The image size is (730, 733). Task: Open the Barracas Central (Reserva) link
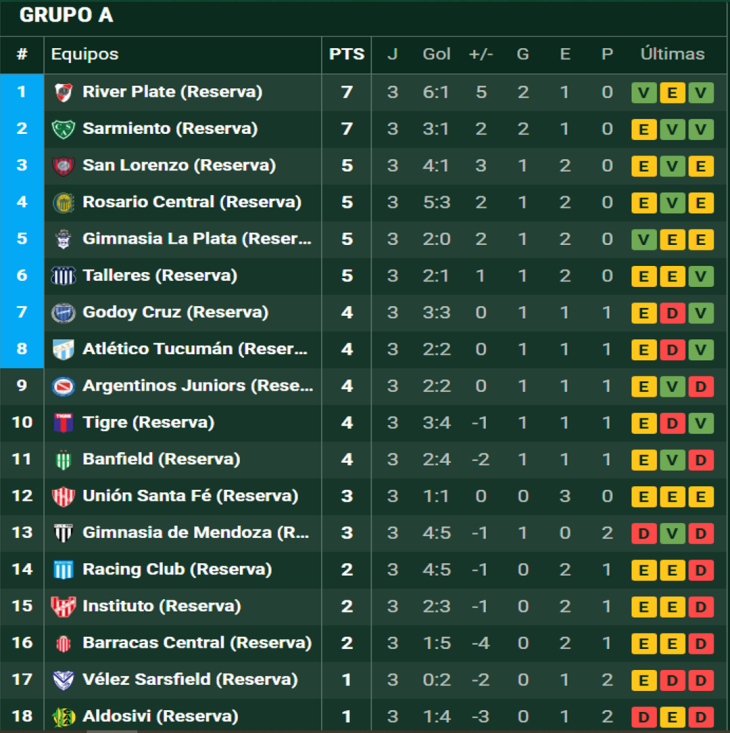[x=197, y=643]
